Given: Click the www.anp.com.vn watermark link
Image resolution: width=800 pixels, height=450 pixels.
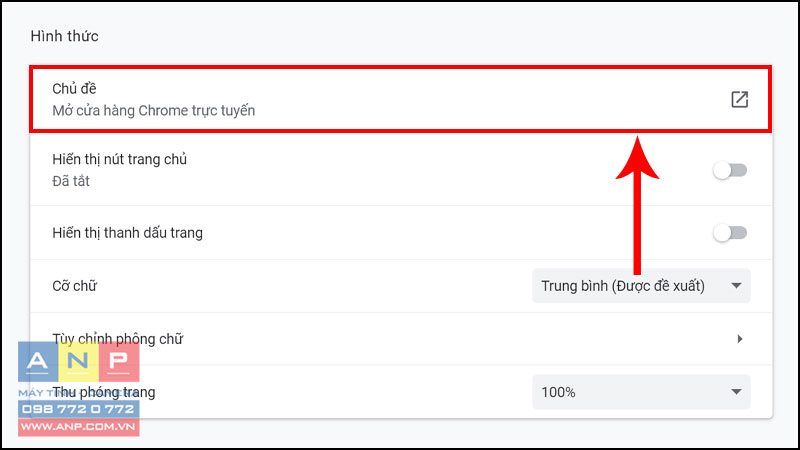Looking at the screenshot, I should 79,427.
